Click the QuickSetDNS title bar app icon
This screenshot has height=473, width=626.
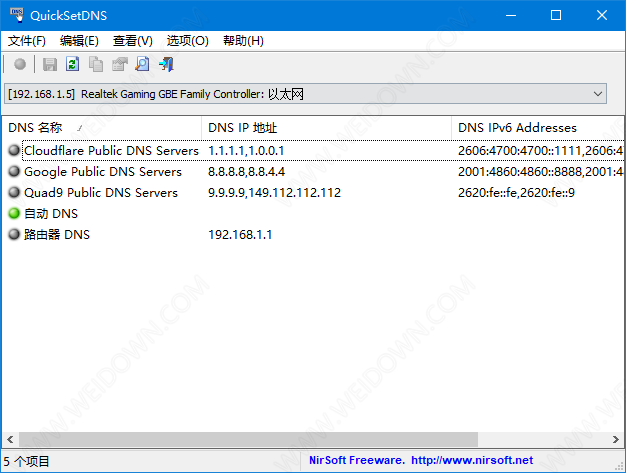pos(17,15)
